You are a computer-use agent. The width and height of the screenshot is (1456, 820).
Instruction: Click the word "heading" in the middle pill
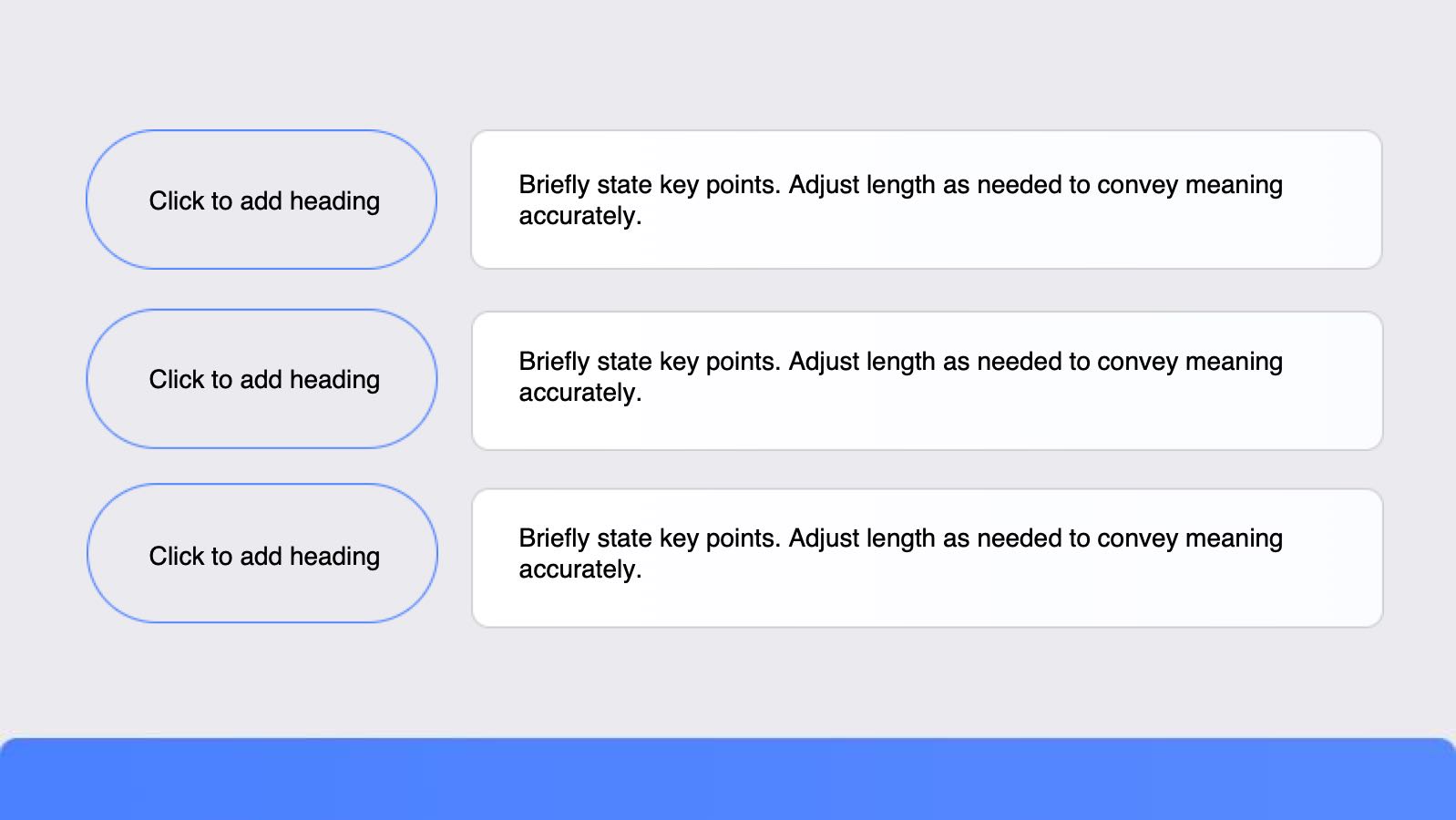(334, 380)
